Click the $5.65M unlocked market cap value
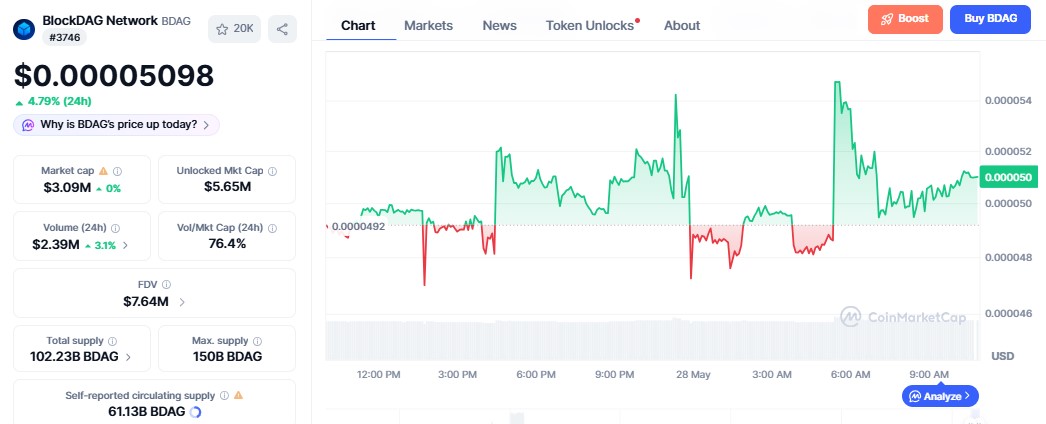Viewport: 1046px width, 424px height. pos(227,187)
